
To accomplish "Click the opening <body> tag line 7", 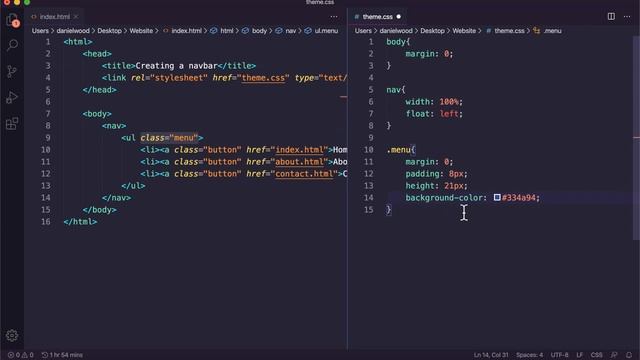I will tap(97, 114).
